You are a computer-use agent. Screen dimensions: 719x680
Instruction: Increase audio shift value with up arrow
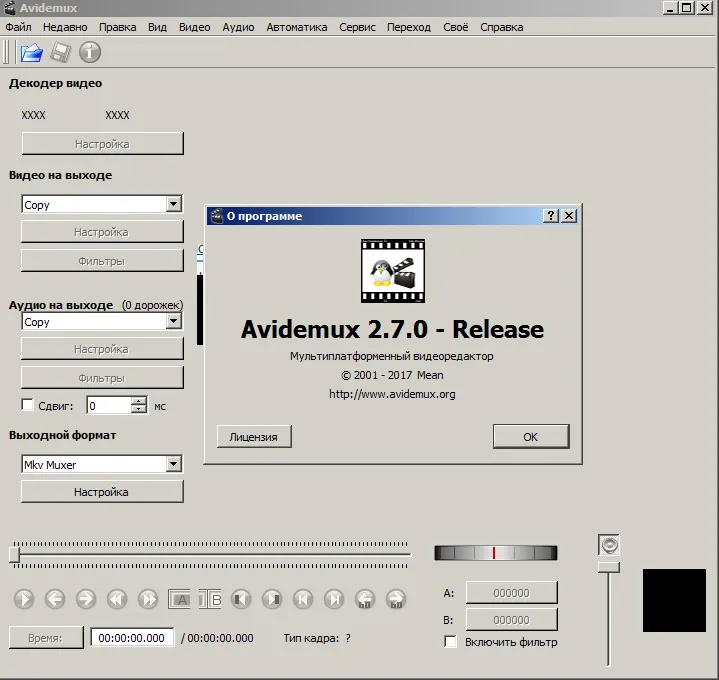[x=138, y=401]
